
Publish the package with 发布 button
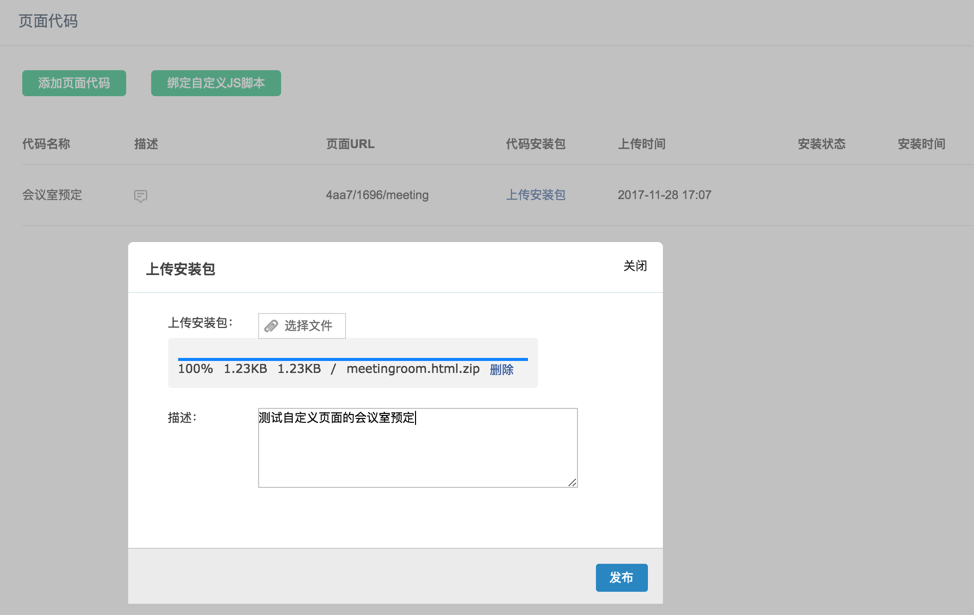(622, 578)
